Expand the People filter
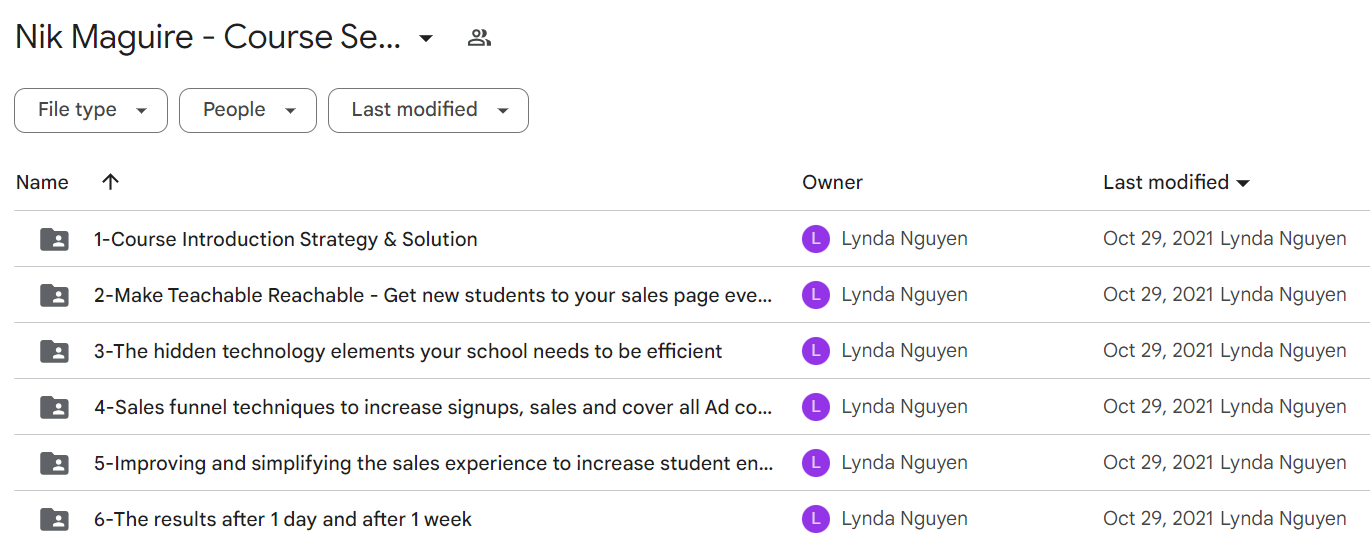Viewport: 1370px width, 544px height. click(x=248, y=110)
